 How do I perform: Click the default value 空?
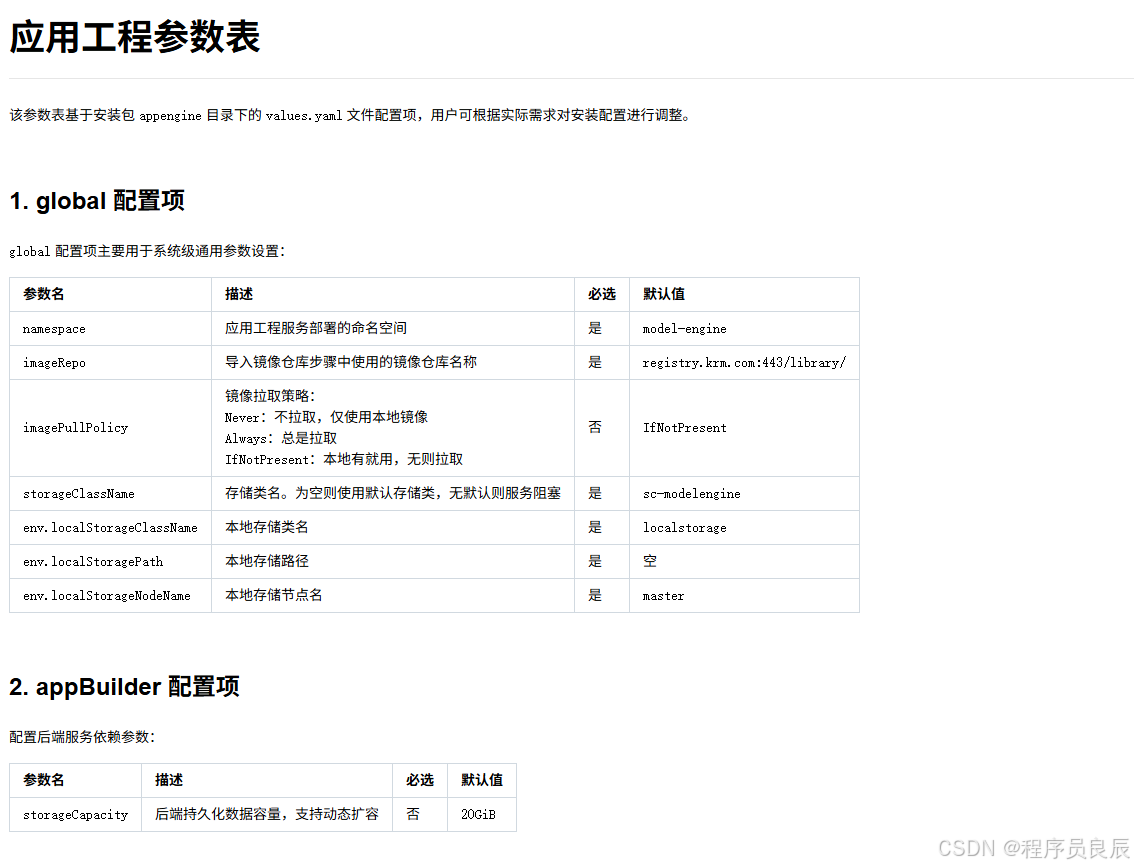tap(650, 561)
